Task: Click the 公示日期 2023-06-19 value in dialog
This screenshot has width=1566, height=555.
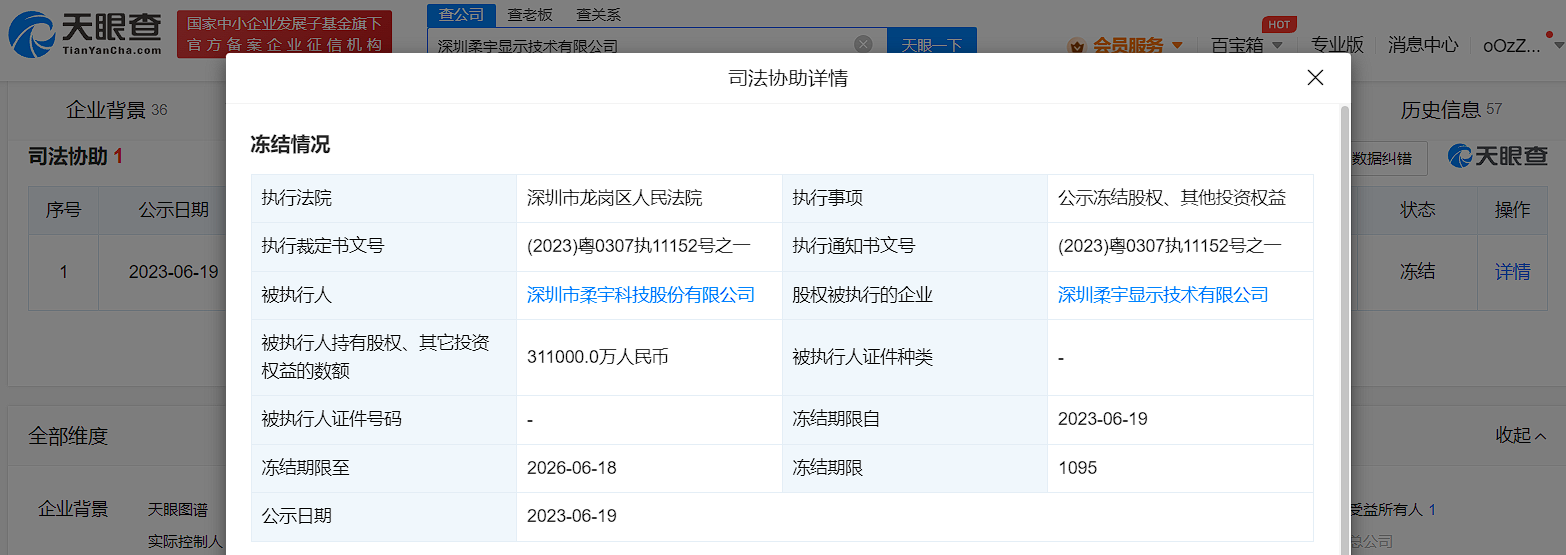Action: coord(572,516)
